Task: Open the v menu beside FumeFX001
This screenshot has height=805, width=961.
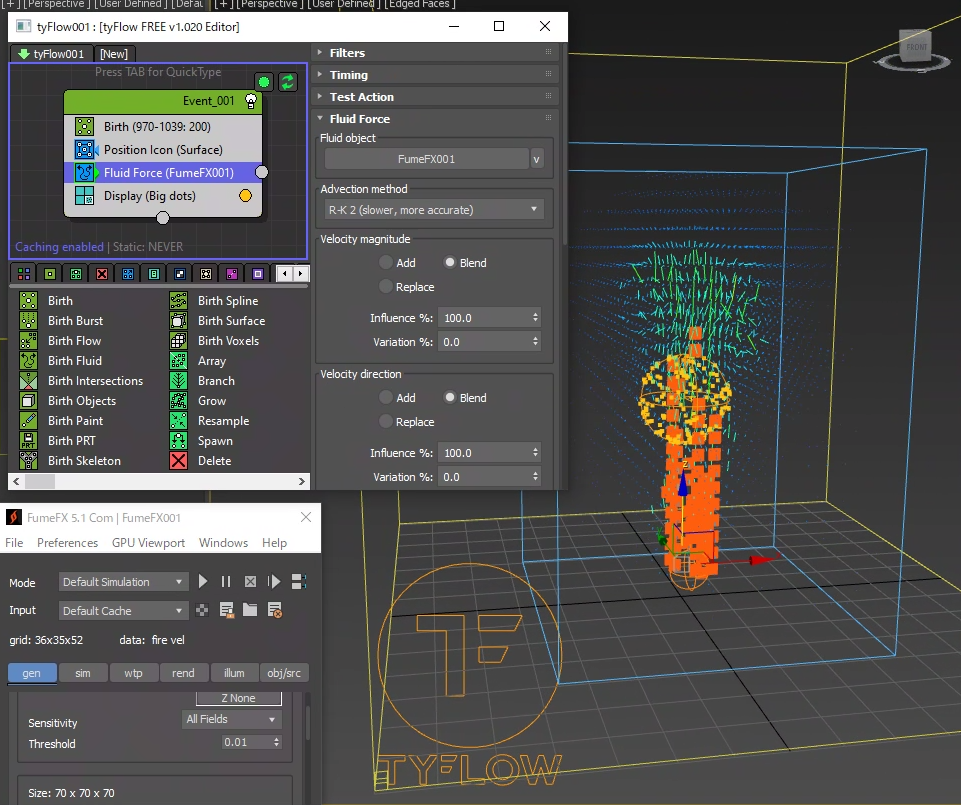Action: pos(536,159)
